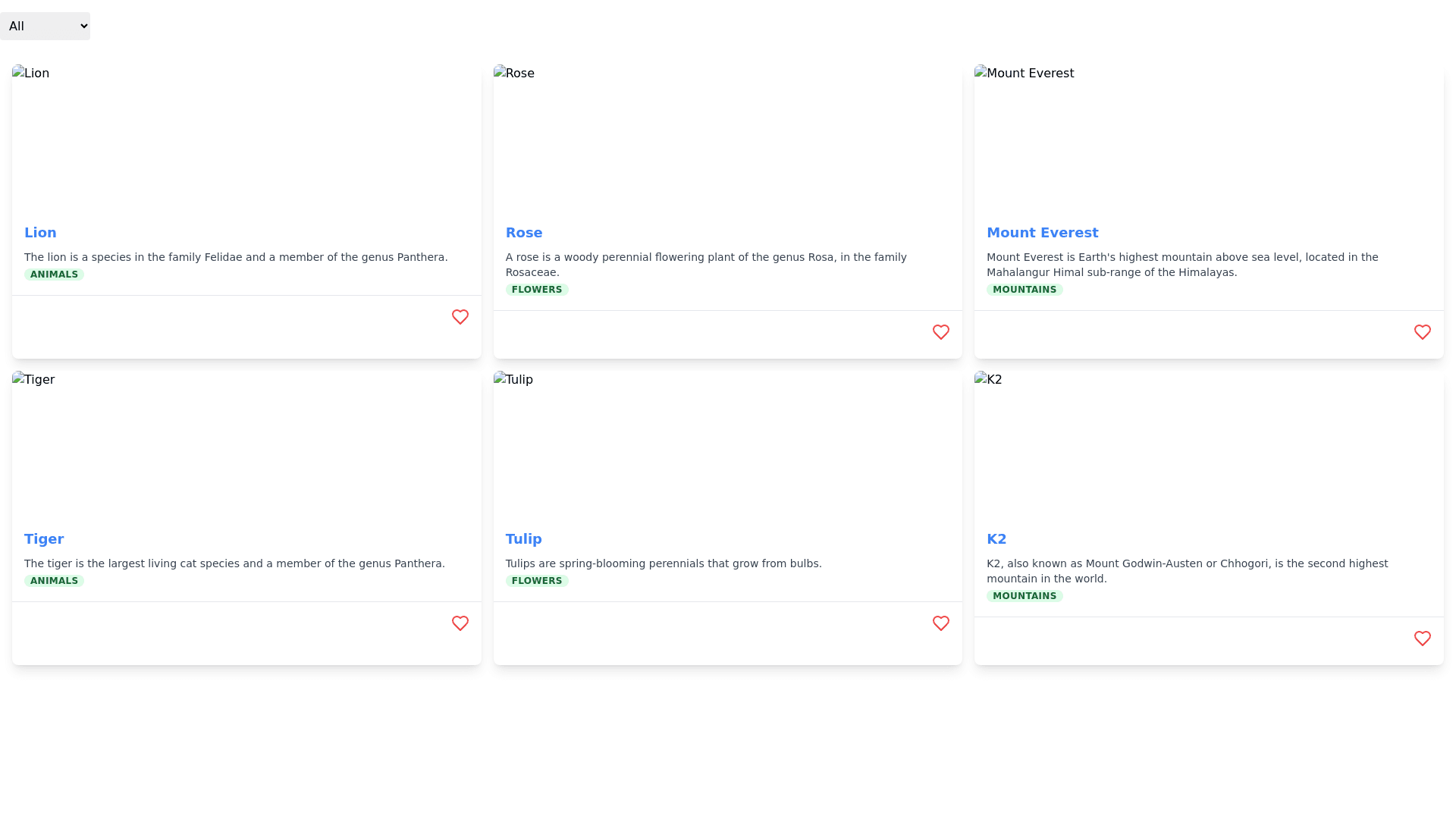Click FLOWERS tag on Tulip card

[x=536, y=581]
